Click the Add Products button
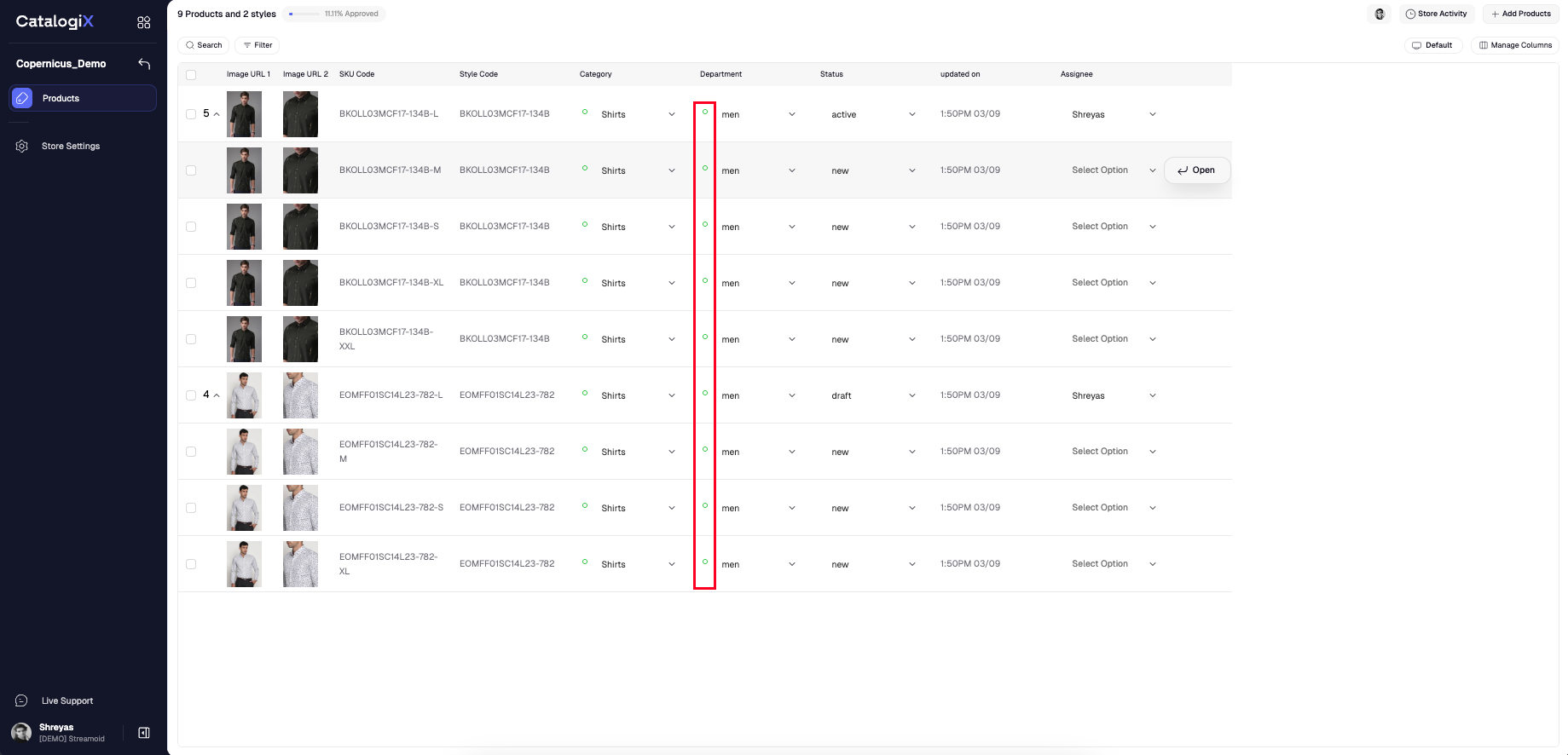This screenshot has height=755, width=1568. pyautogui.click(x=1520, y=14)
